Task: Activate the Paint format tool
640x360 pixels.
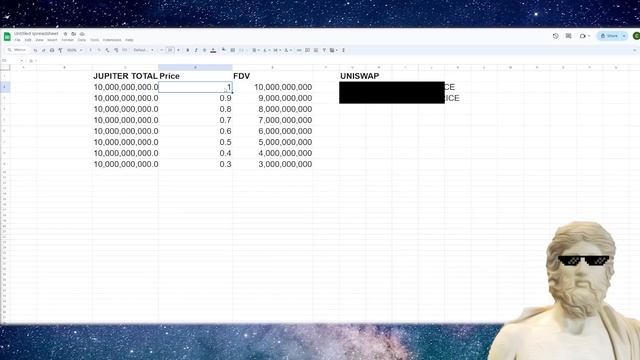Action: pos(60,50)
